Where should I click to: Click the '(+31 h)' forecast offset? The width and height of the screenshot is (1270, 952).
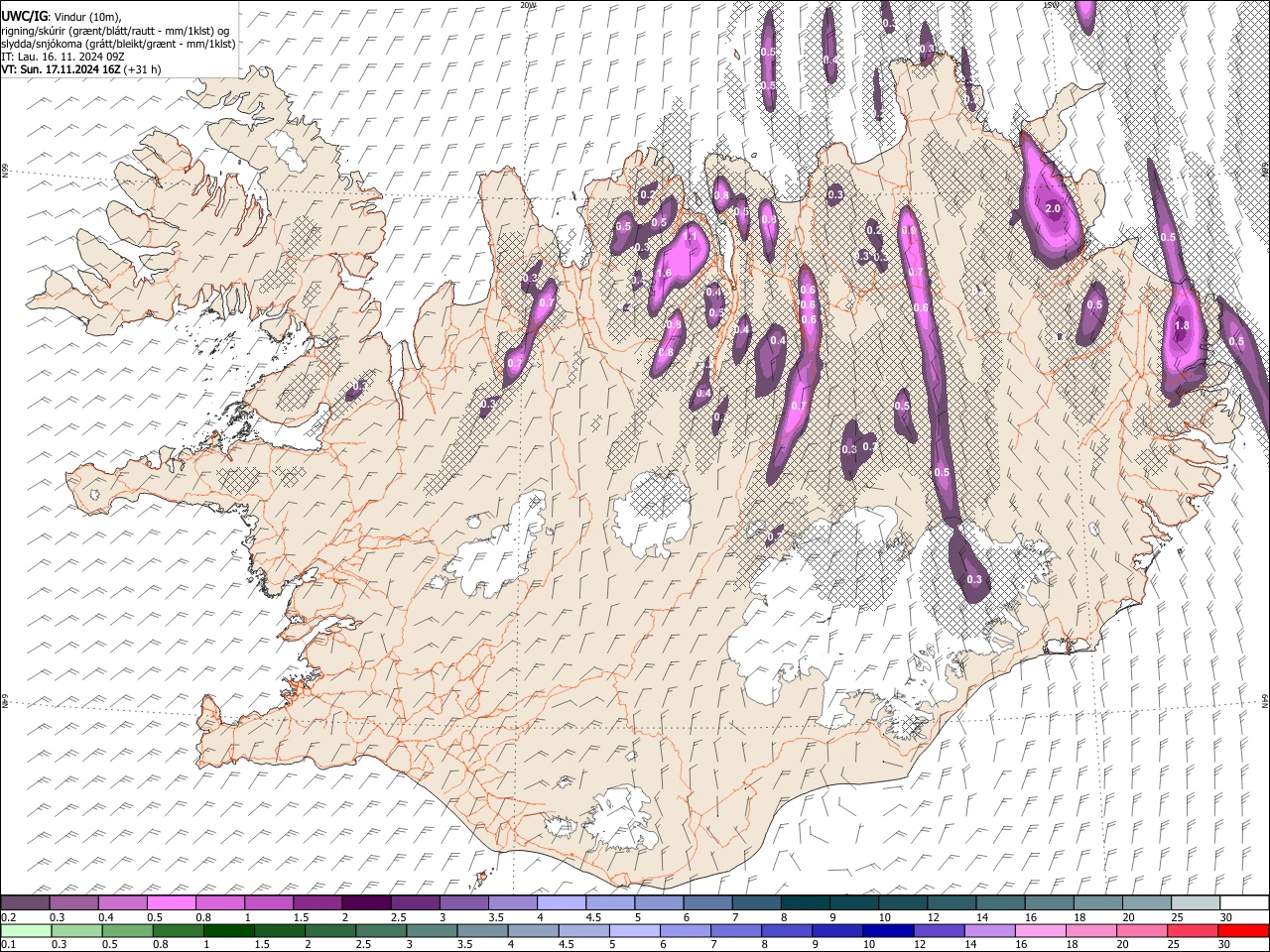click(143, 69)
